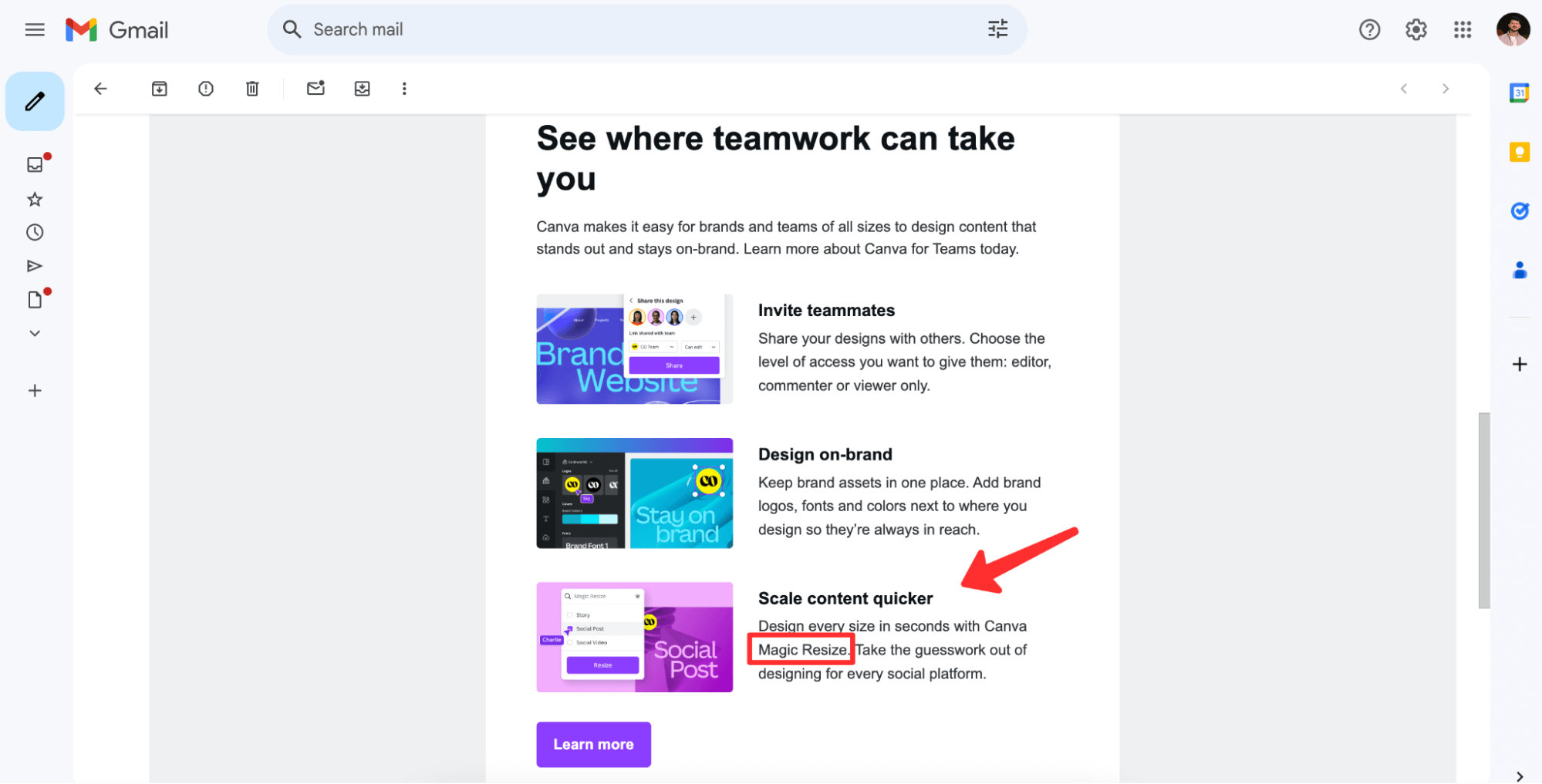The image size is (1542, 784).
Task: Open the Google apps grid
Action: click(1462, 30)
